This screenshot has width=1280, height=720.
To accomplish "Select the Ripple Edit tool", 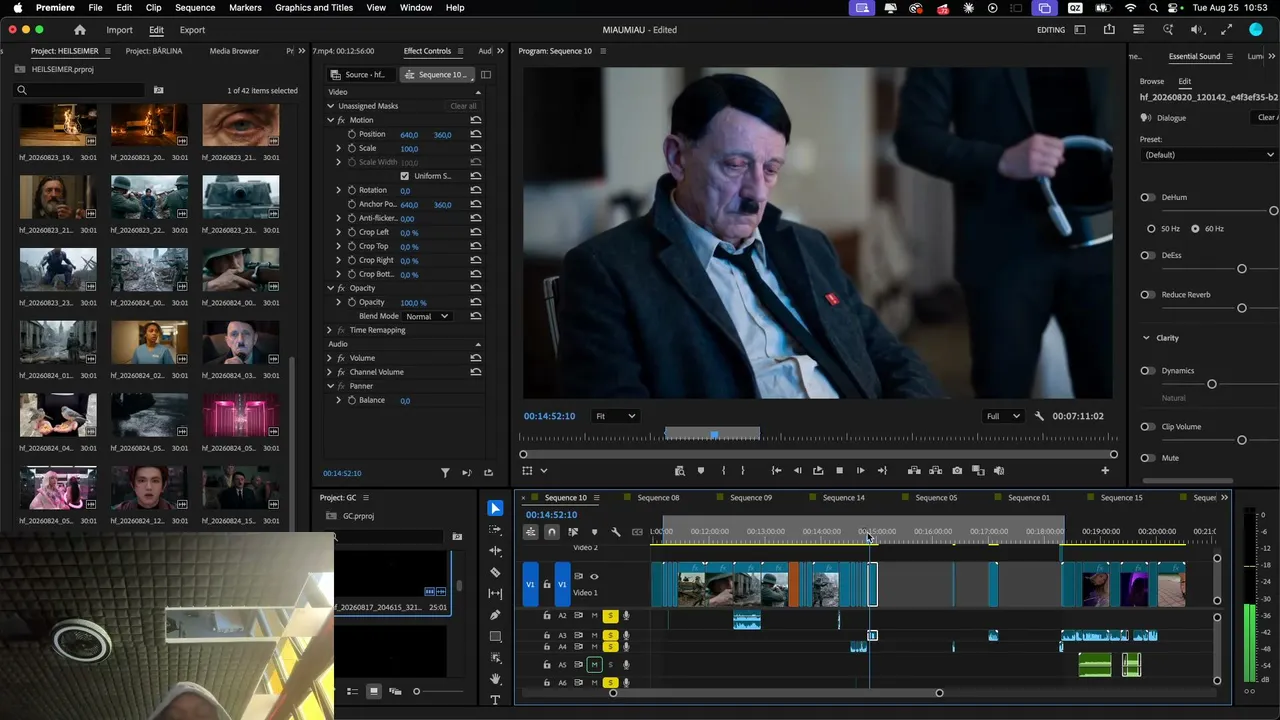I will pos(495,551).
